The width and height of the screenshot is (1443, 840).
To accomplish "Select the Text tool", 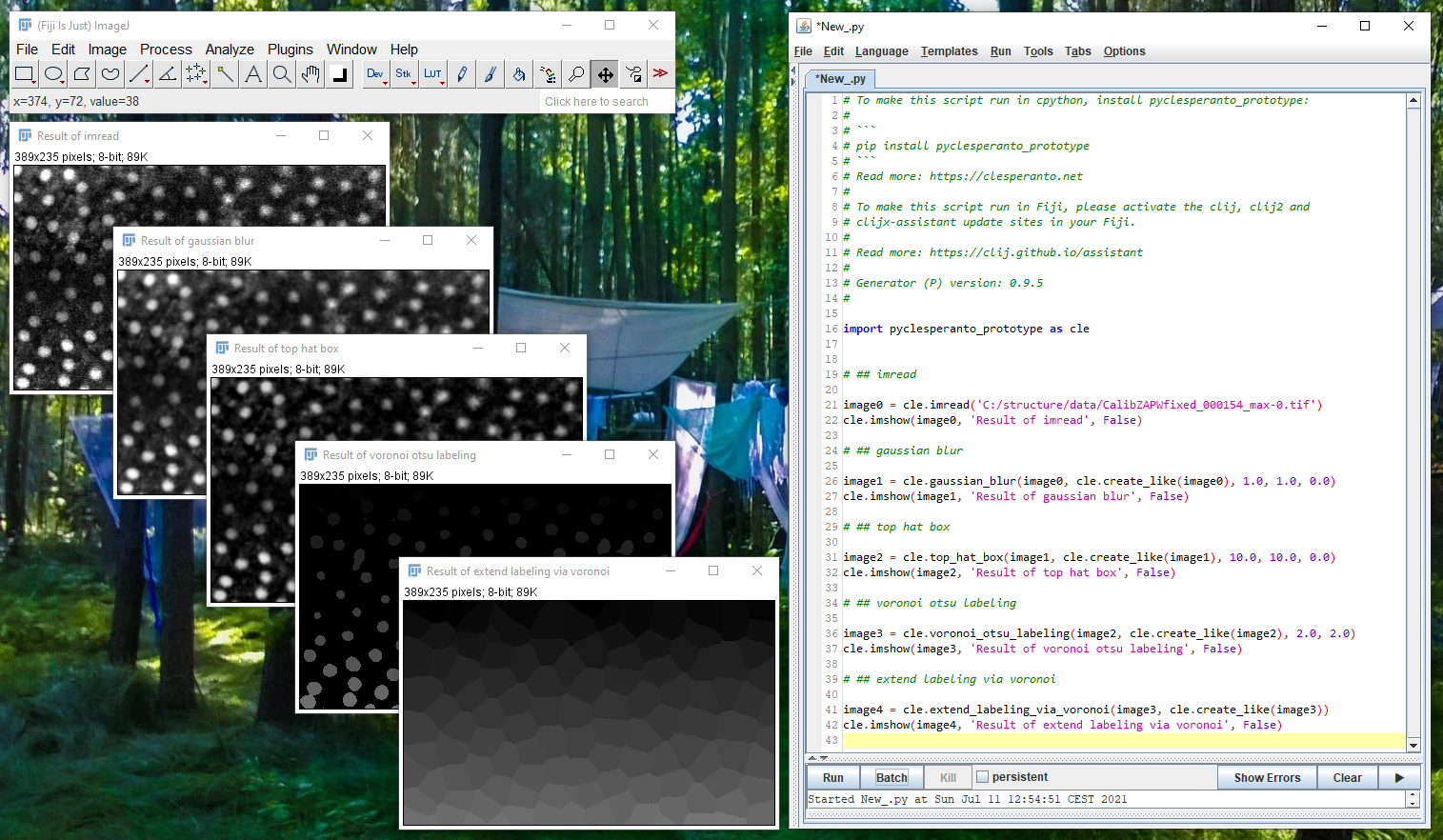I will (253, 73).
